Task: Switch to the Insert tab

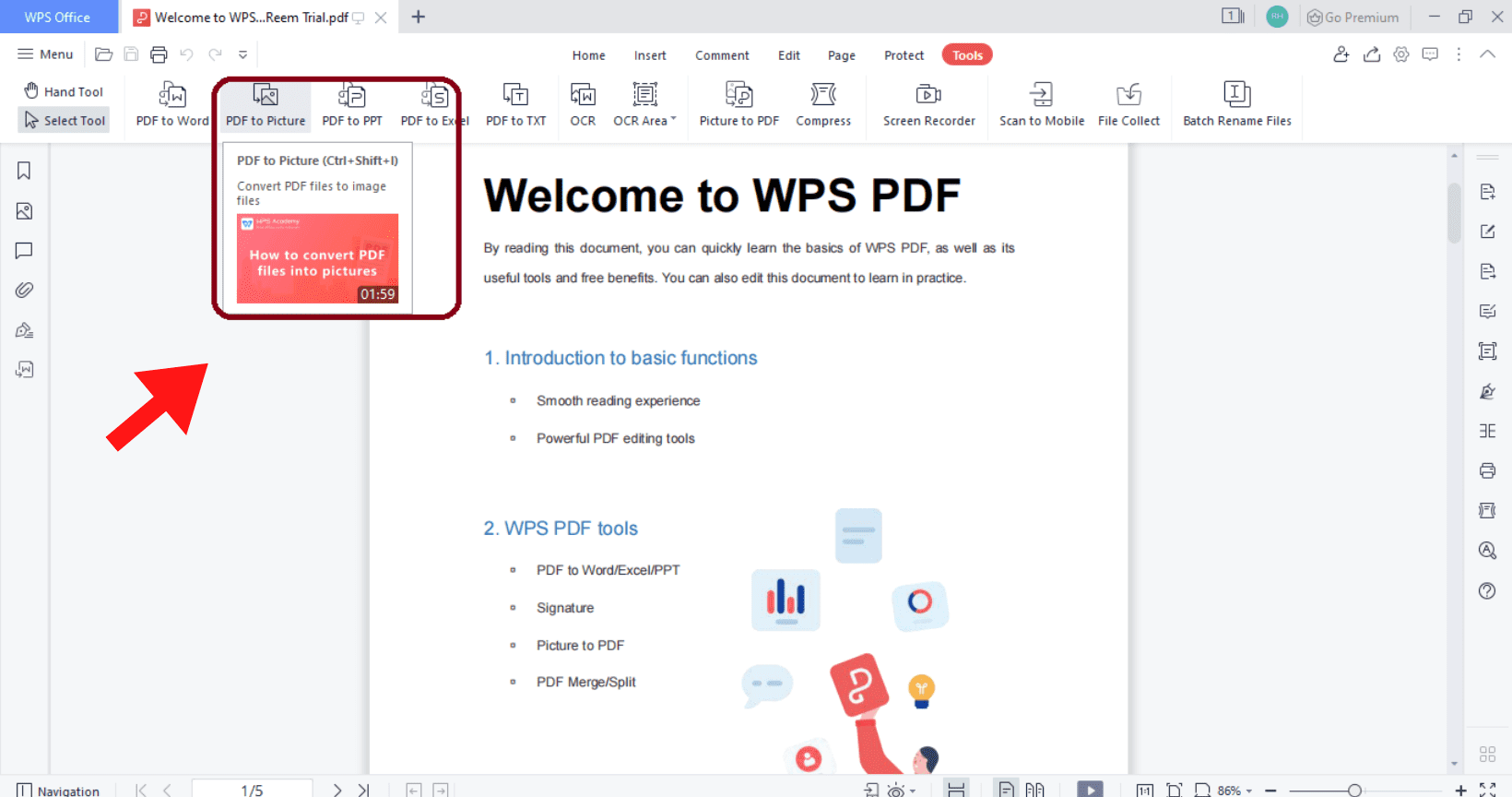Action: [650, 55]
